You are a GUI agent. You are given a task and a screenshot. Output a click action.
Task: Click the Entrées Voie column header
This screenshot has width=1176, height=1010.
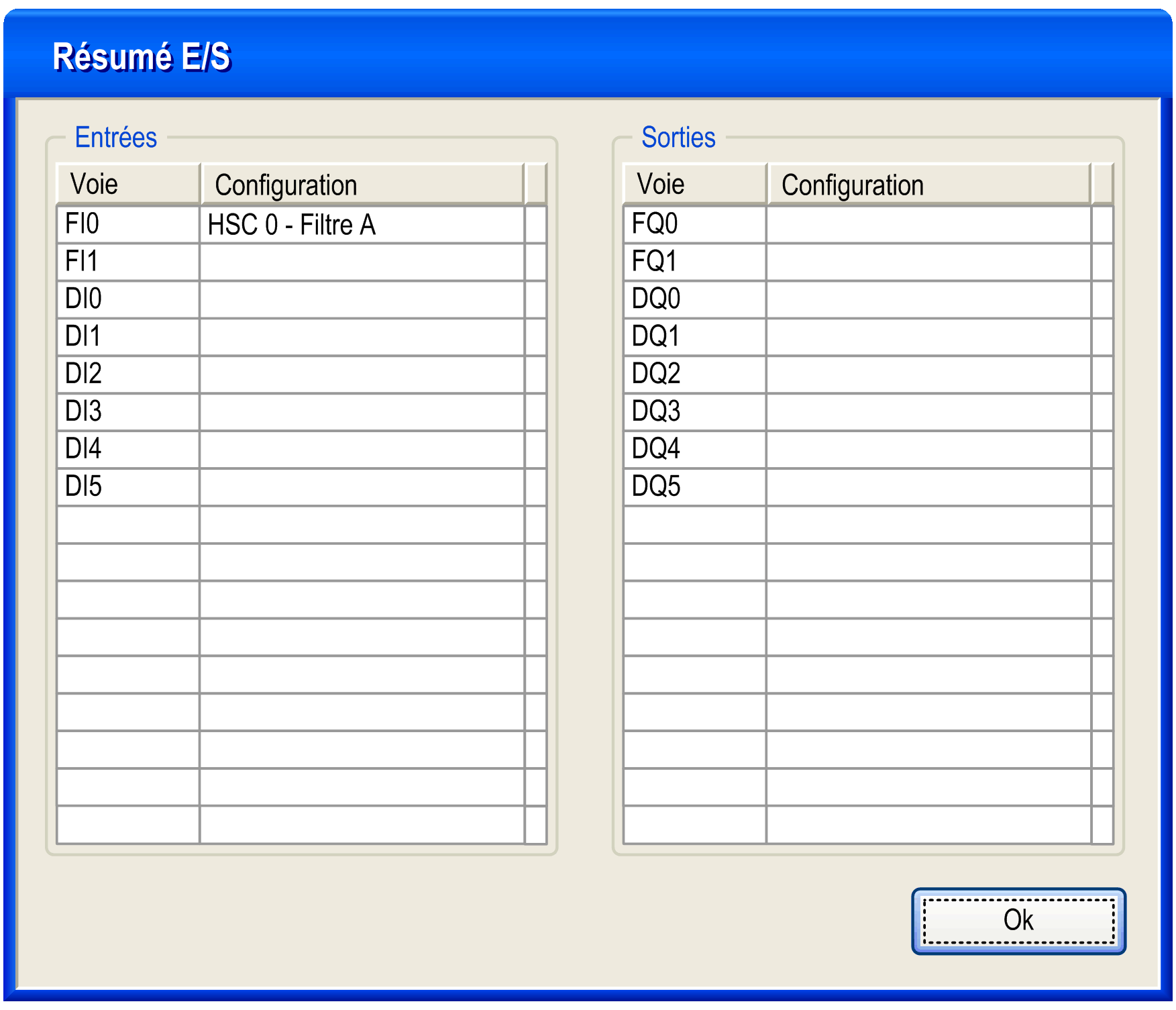pyautogui.click(x=127, y=185)
